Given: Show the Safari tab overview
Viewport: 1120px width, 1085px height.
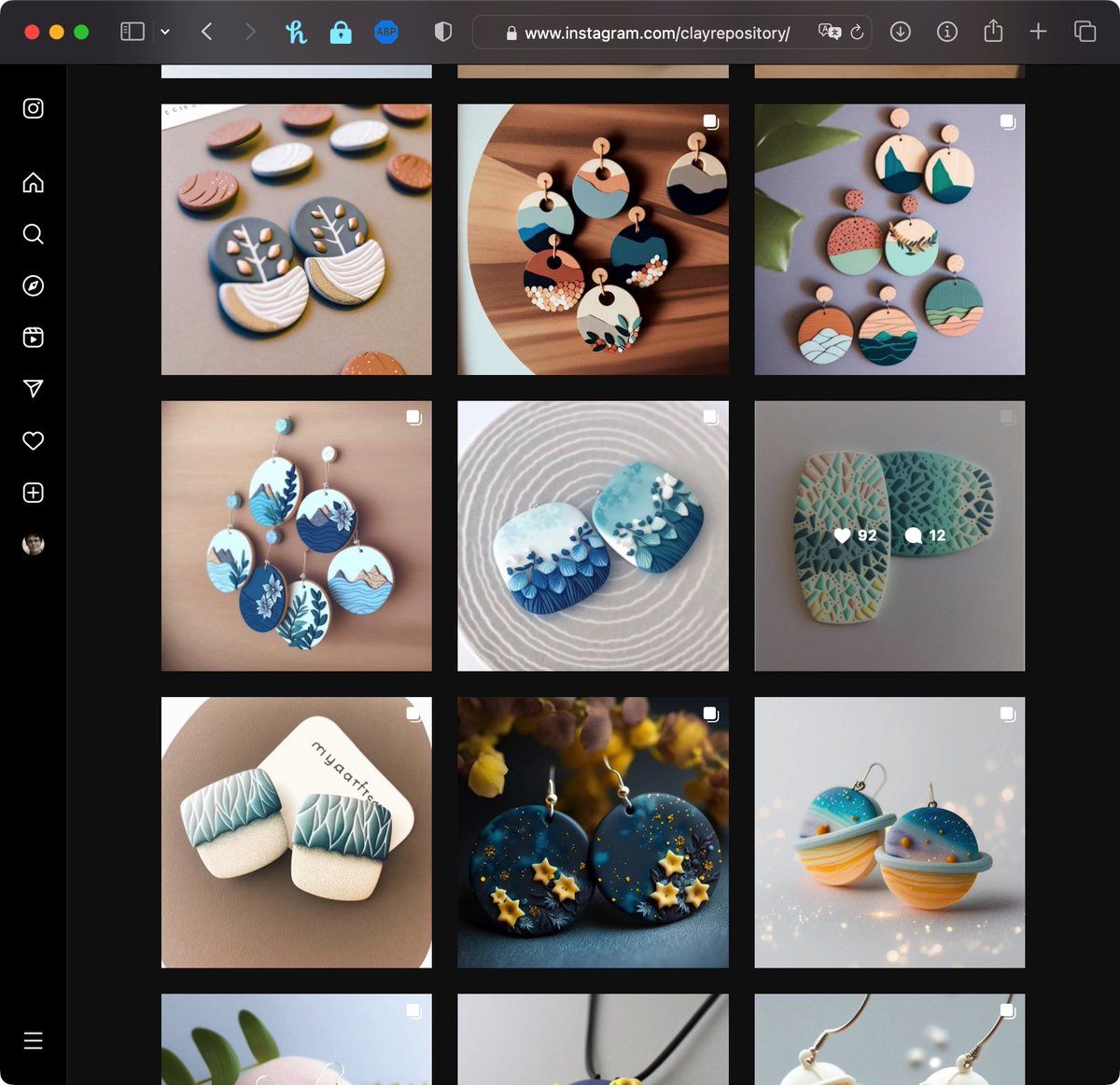Looking at the screenshot, I should pyautogui.click(x=1085, y=32).
